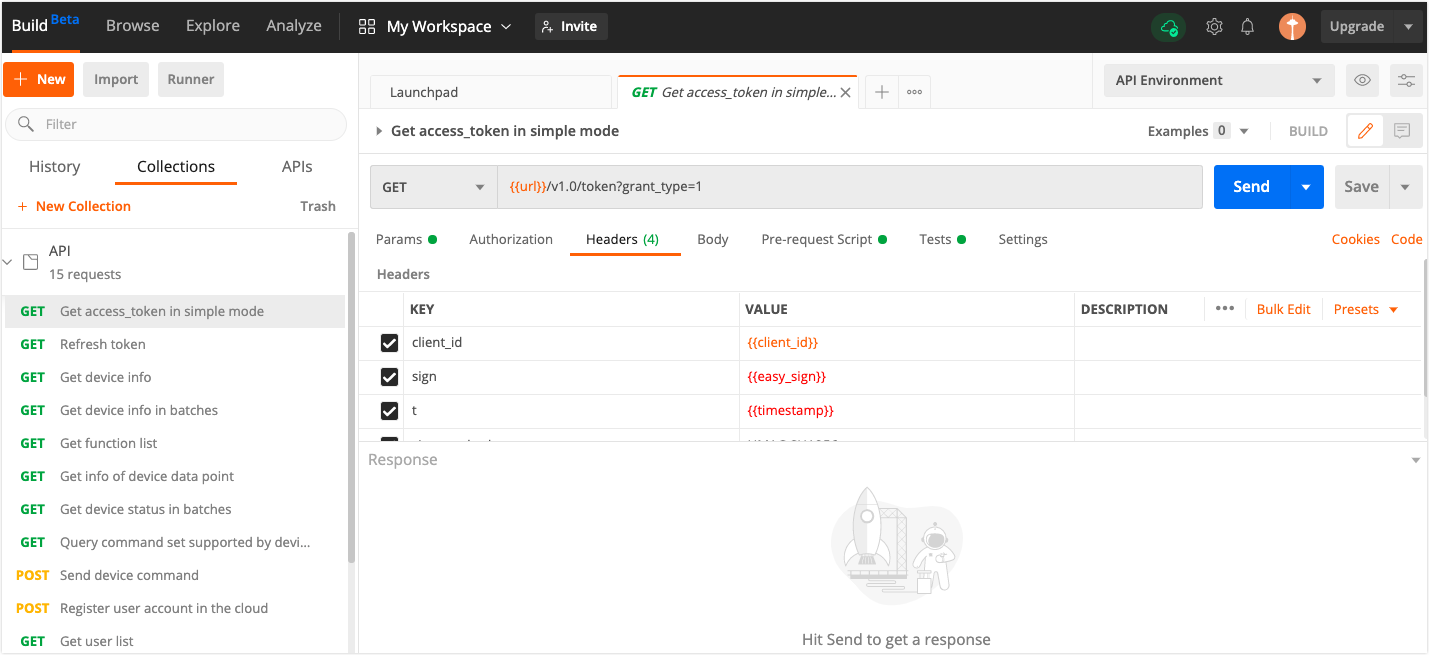Open the notifications bell icon
Screen dimensions: 1429x655
pyautogui.click(x=1248, y=27)
